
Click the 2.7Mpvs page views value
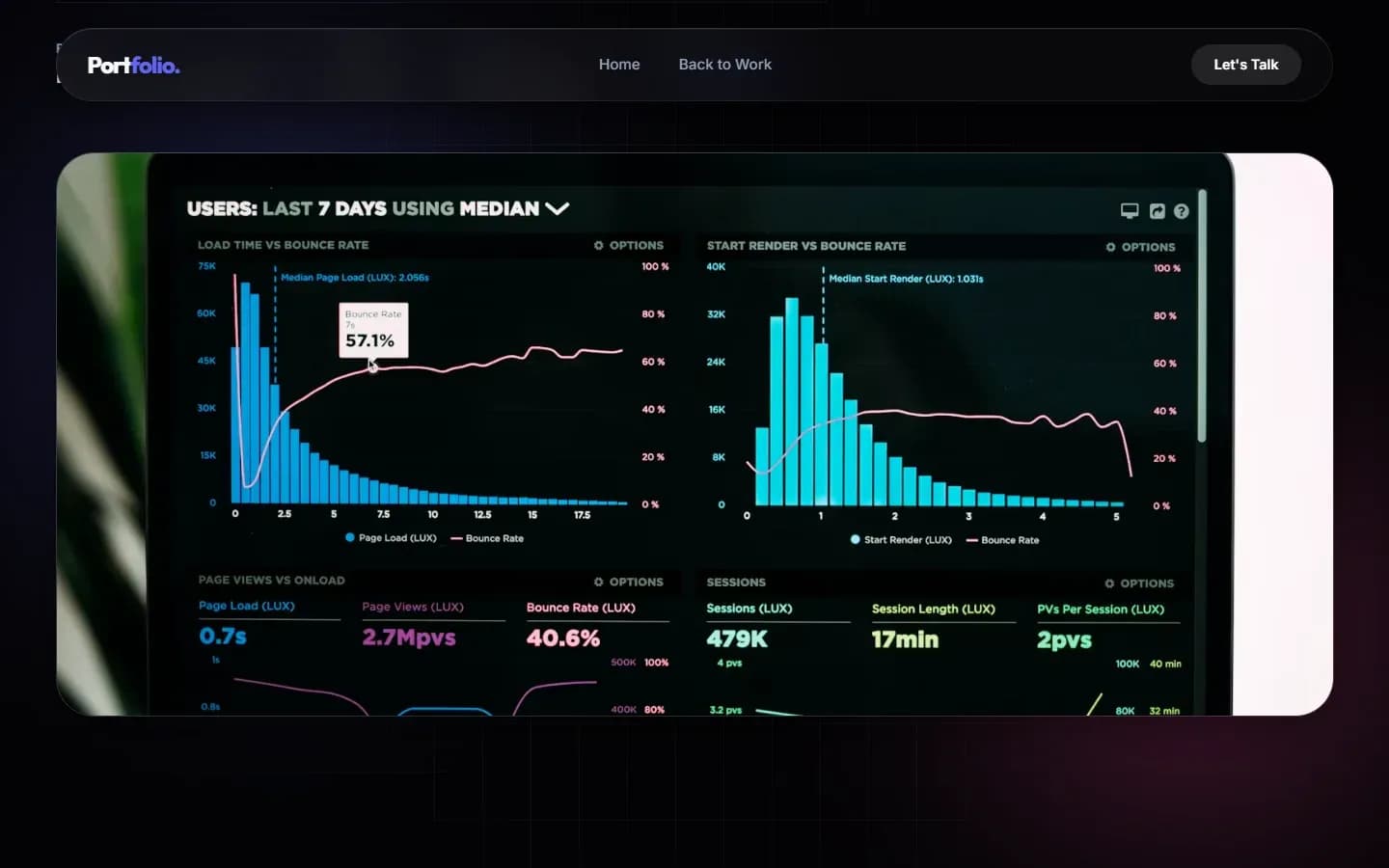[x=409, y=637]
